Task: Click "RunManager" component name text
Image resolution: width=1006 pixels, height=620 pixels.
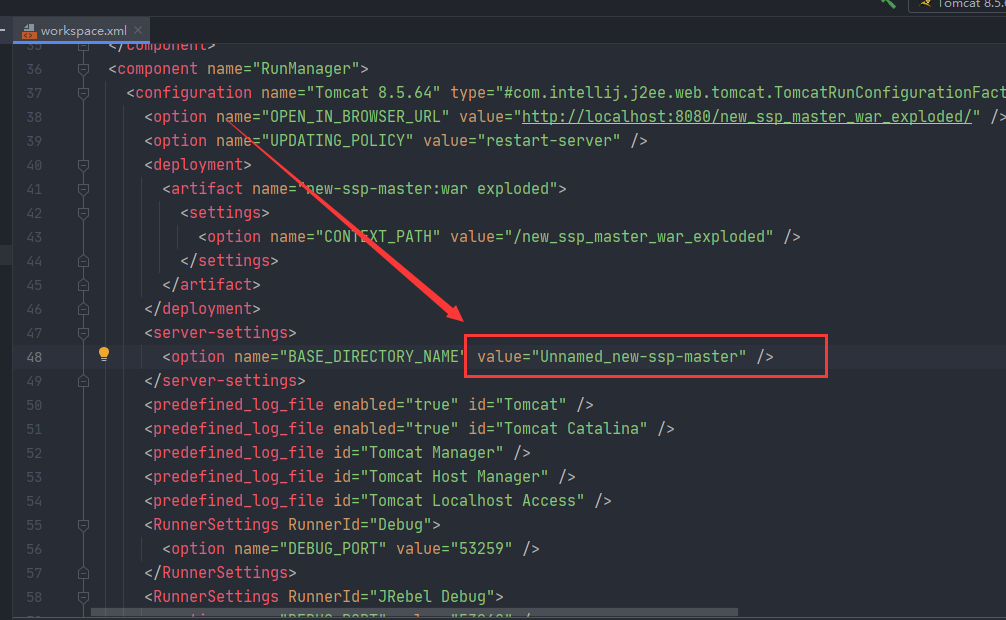Action: [x=306, y=69]
